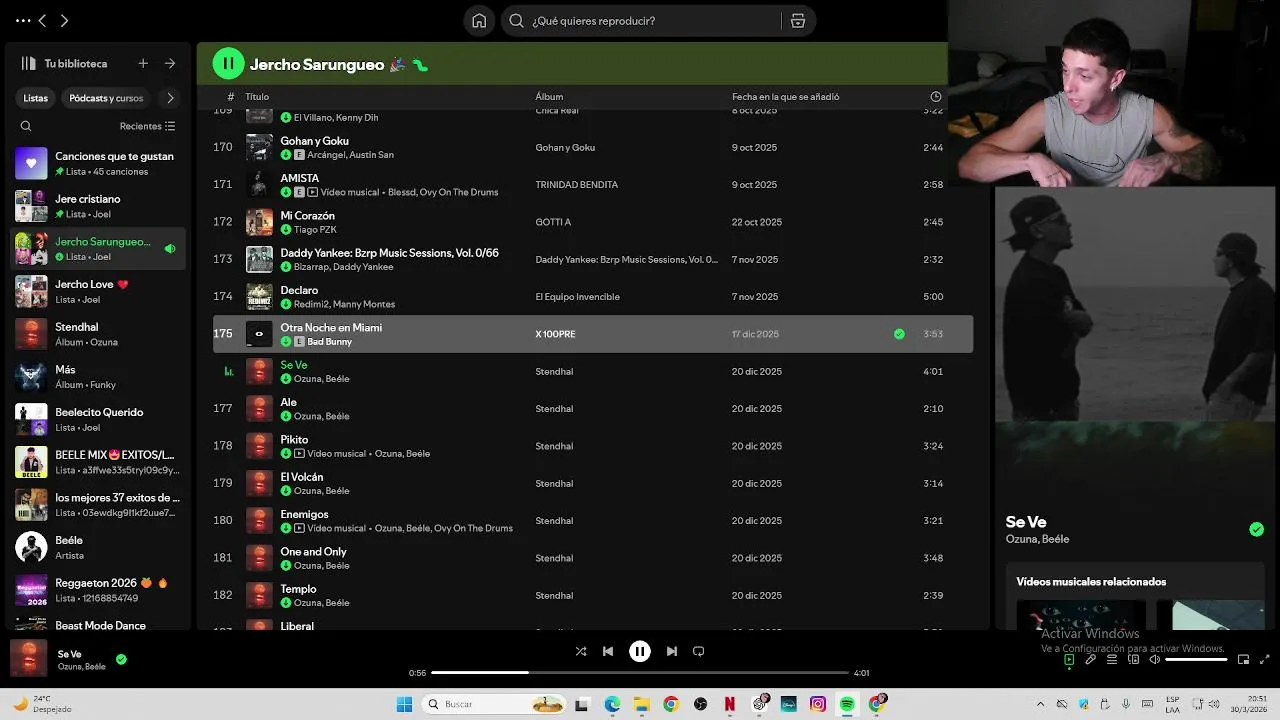
Task: Select the Pódcasts y cursos filter chip
Action: point(106,98)
